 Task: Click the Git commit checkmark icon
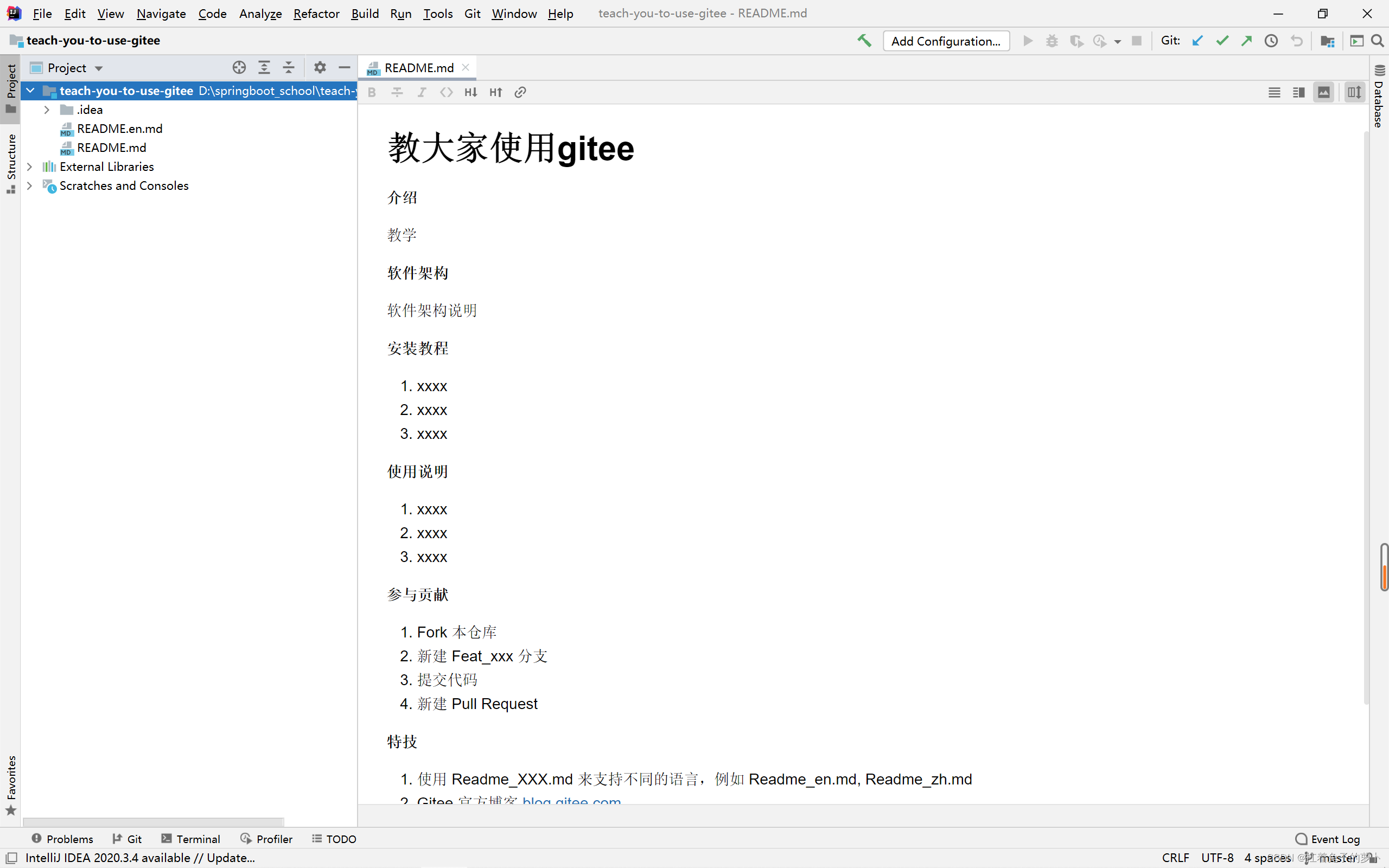click(1222, 41)
